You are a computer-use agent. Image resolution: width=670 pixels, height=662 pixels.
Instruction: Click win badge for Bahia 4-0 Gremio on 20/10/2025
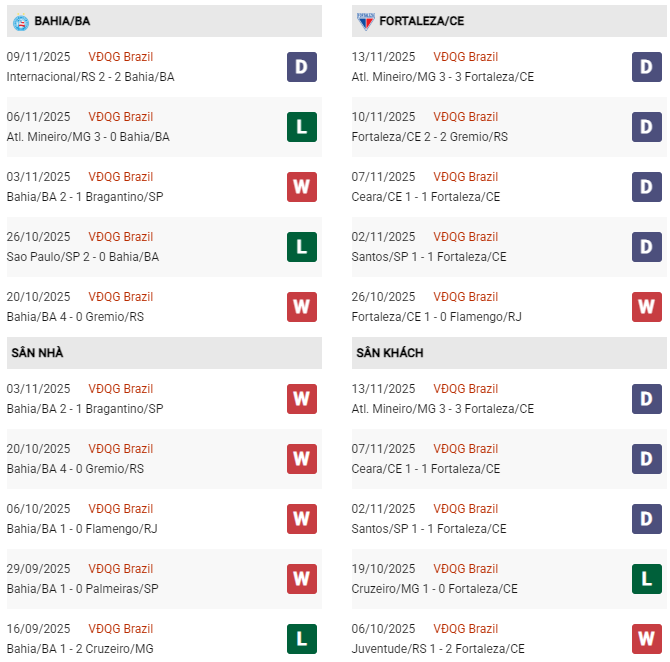click(x=301, y=307)
